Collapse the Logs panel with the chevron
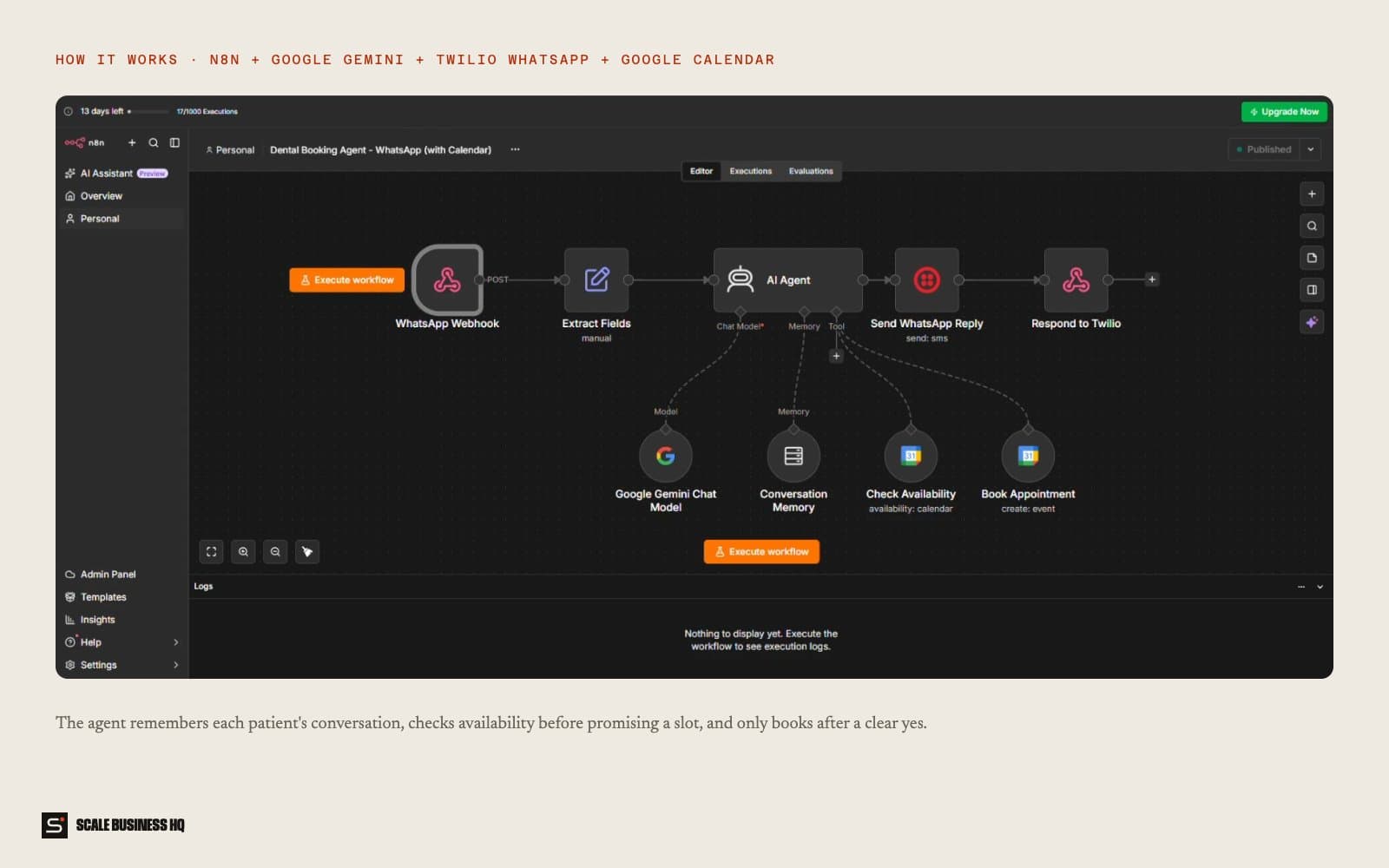The height and width of the screenshot is (868, 1389). [1320, 587]
